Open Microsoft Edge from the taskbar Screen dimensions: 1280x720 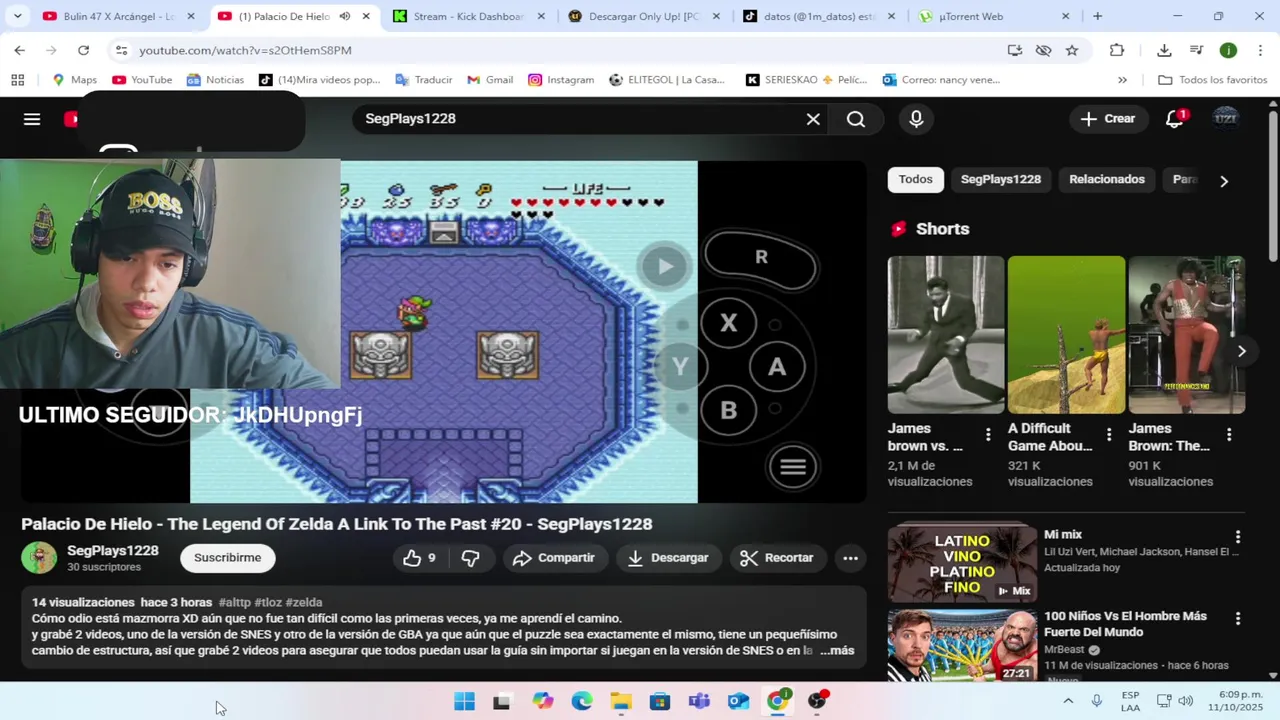pyautogui.click(x=582, y=701)
